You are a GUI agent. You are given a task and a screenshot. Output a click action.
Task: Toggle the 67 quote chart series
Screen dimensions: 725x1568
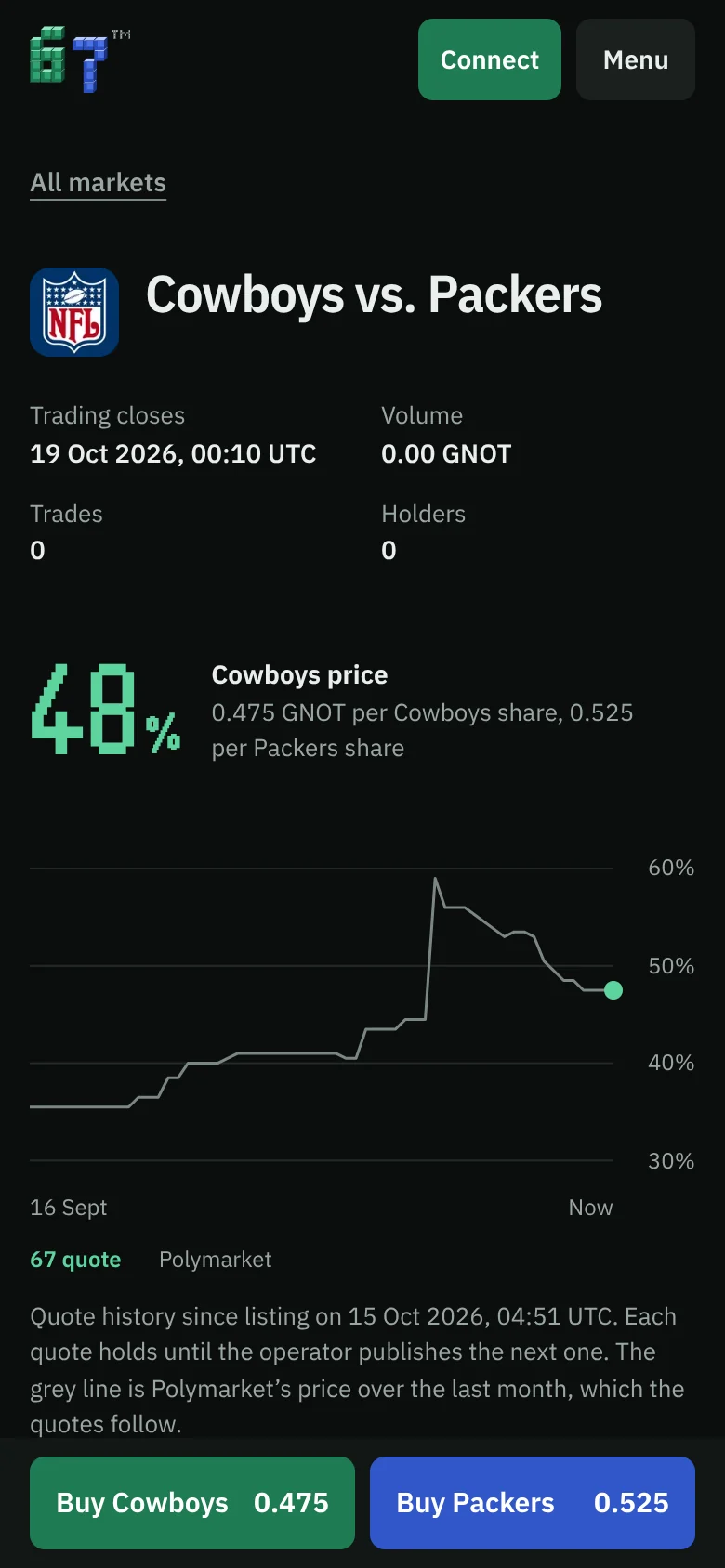[75, 1260]
